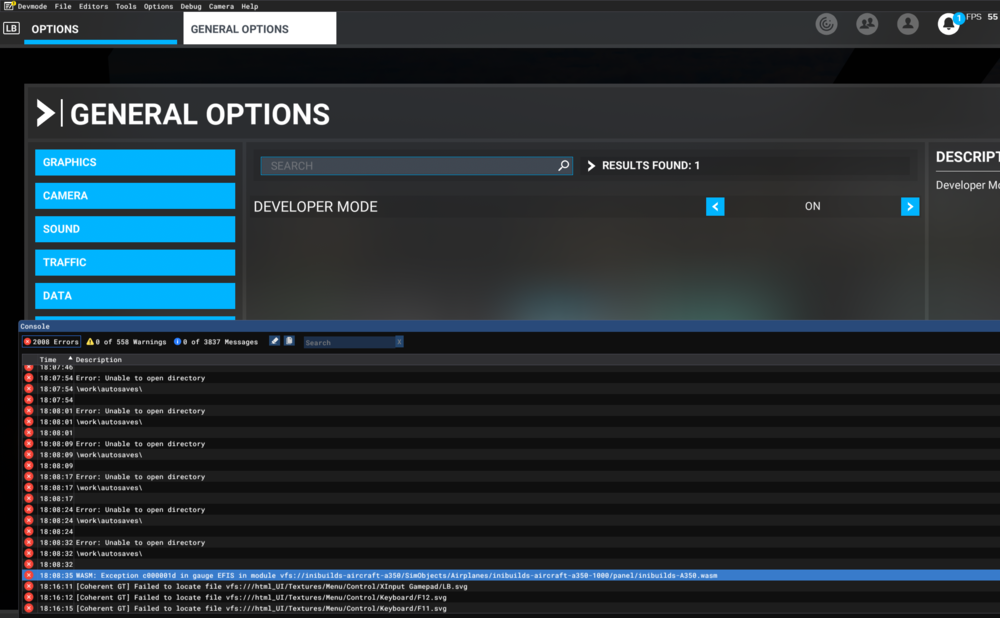Open the TRAFFIC options category
The height and width of the screenshot is (618, 1000).
pos(135,263)
